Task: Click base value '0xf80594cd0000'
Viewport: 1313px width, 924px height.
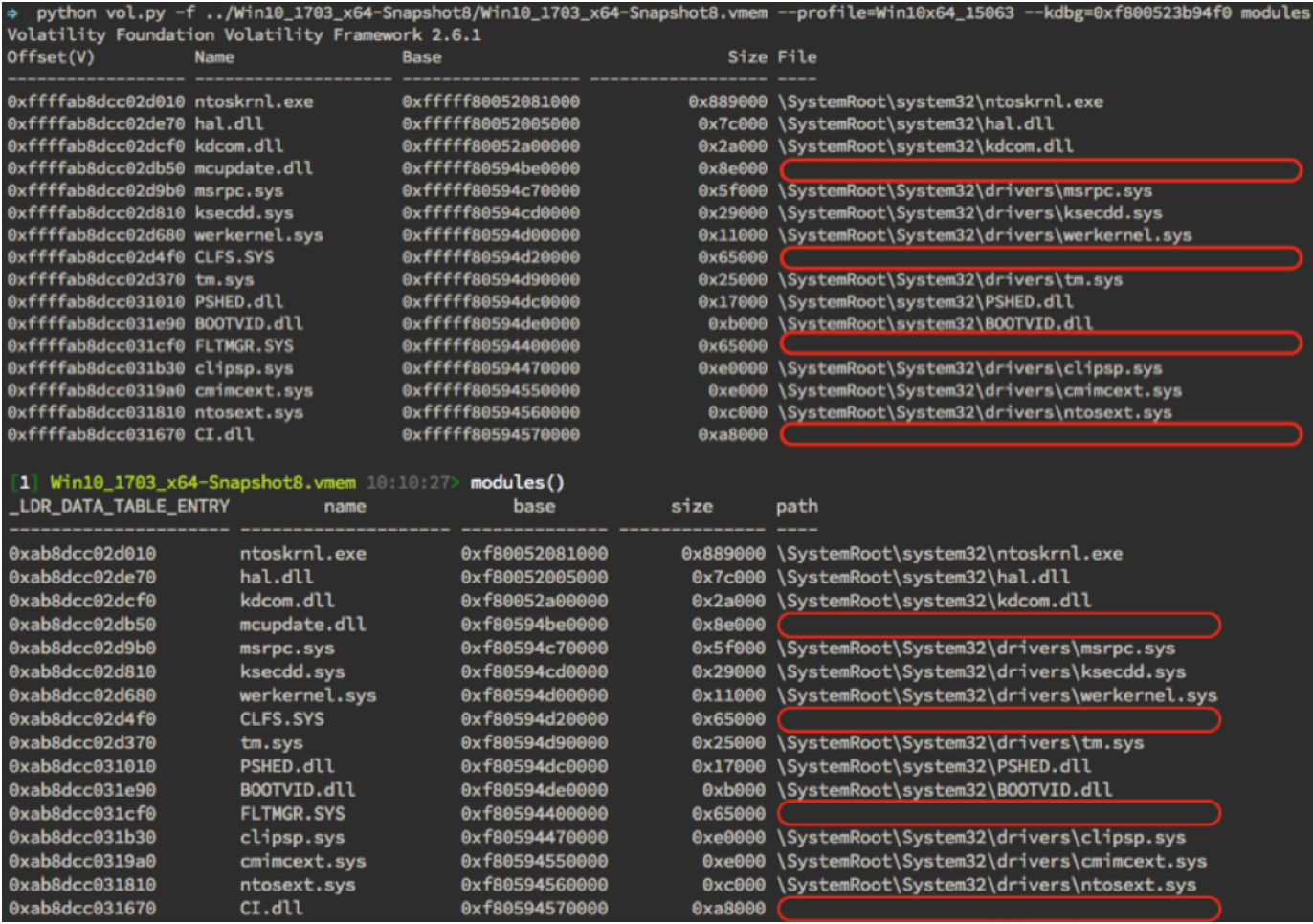Action: coord(534,671)
